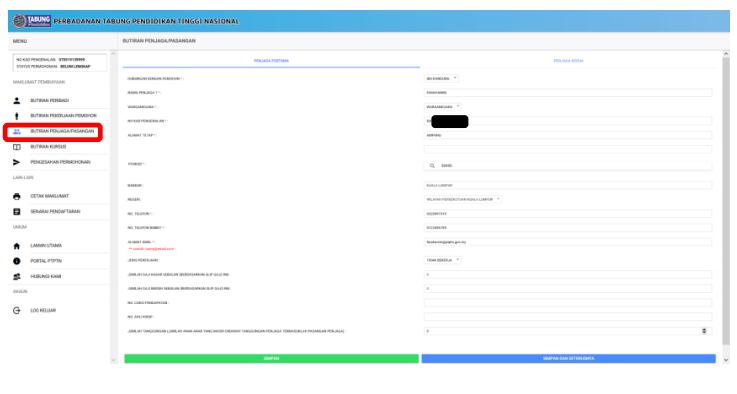Open Hubungi Kami contact page
This screenshot has height=394, width=737.
click(x=46, y=276)
